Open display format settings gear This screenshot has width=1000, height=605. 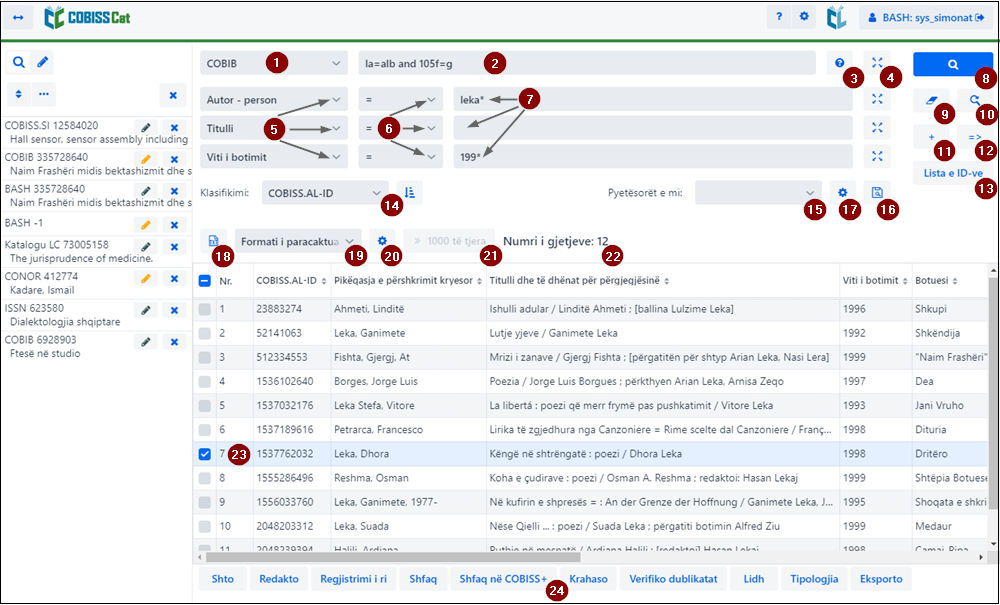pos(382,241)
